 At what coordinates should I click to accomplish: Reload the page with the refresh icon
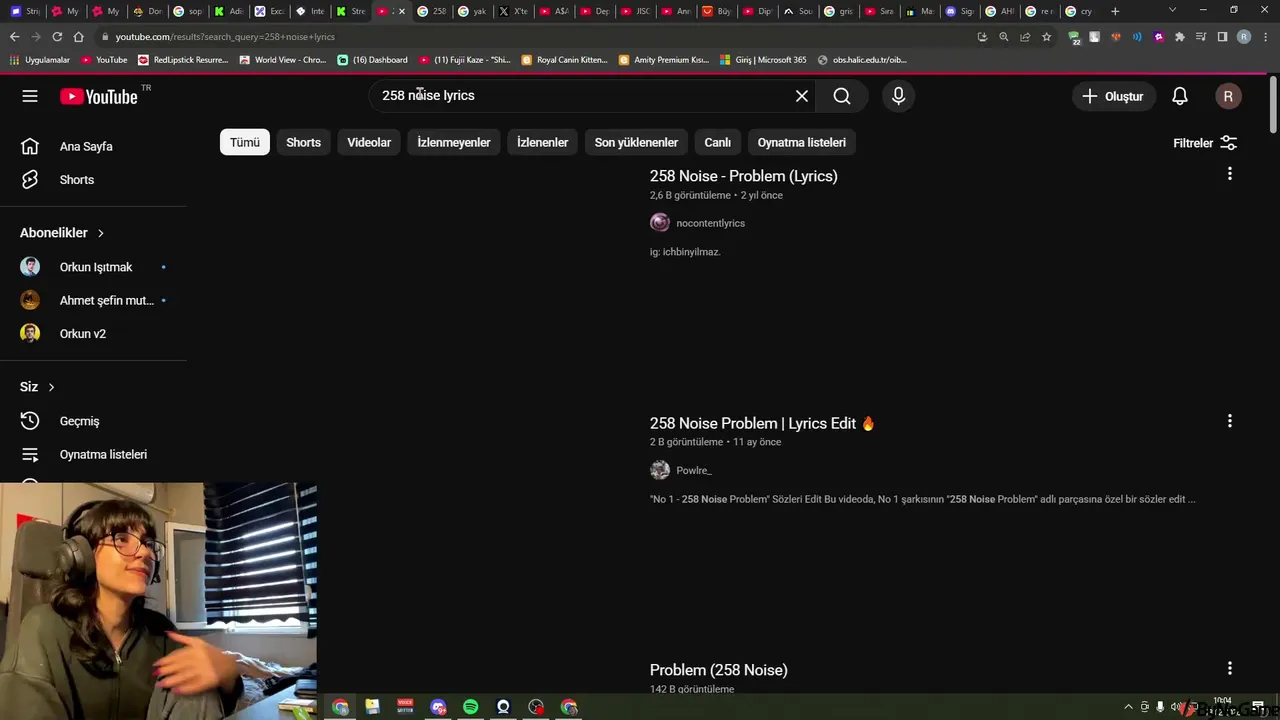(x=57, y=37)
